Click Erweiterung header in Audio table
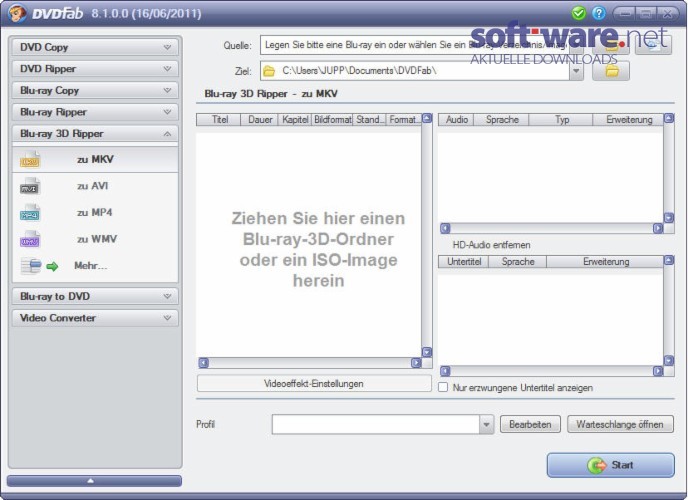The height and width of the screenshot is (500, 688). pyautogui.click(x=629, y=120)
